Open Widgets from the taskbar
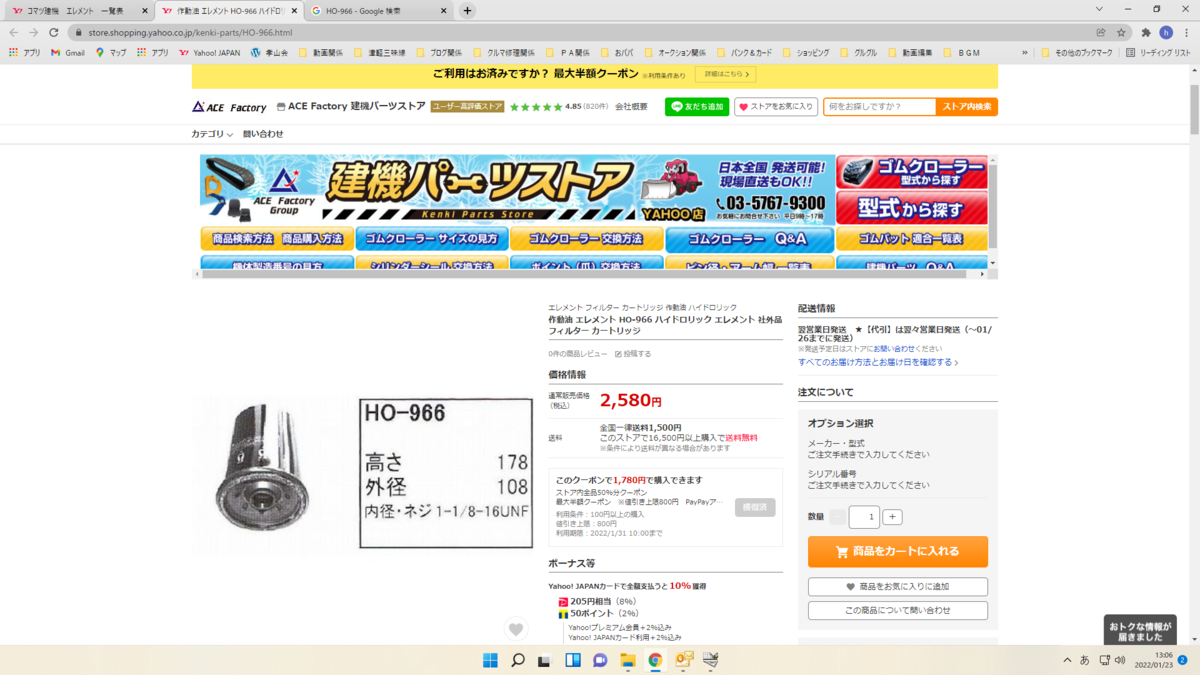 coord(573,660)
